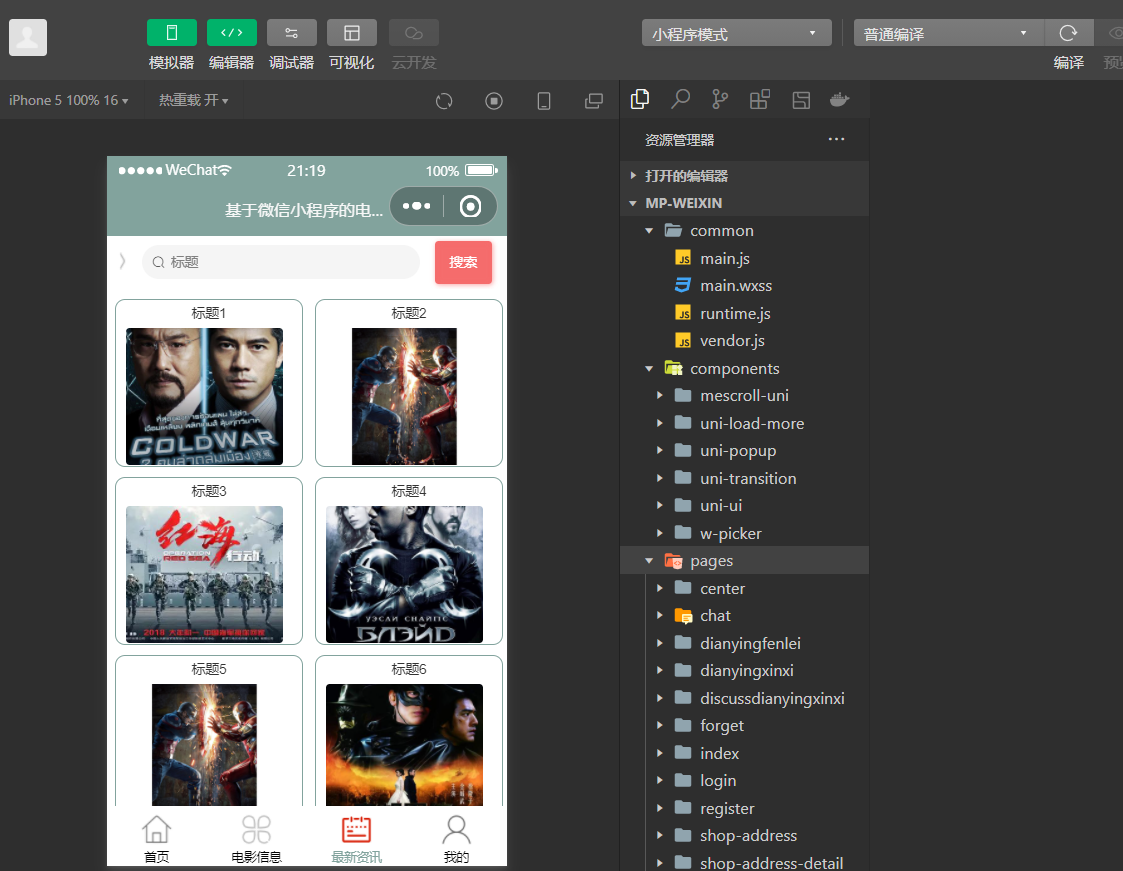Expand the 打开的编辑器 section
1123x871 pixels.
coord(745,175)
